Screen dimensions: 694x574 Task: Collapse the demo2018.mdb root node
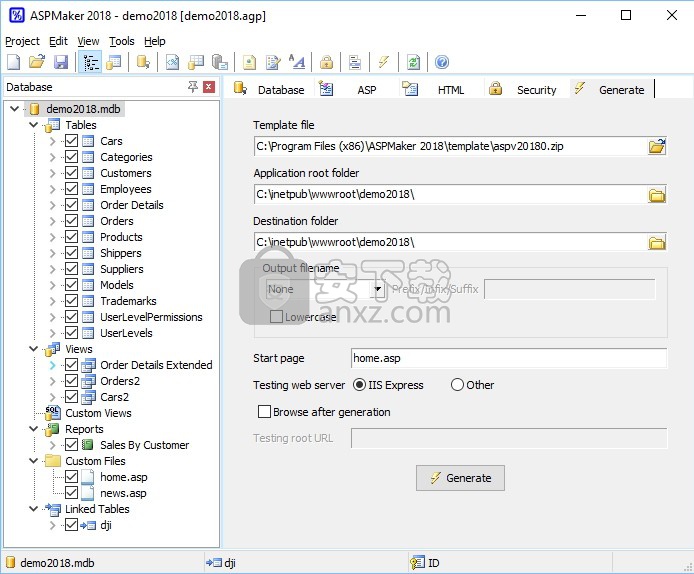point(15,108)
